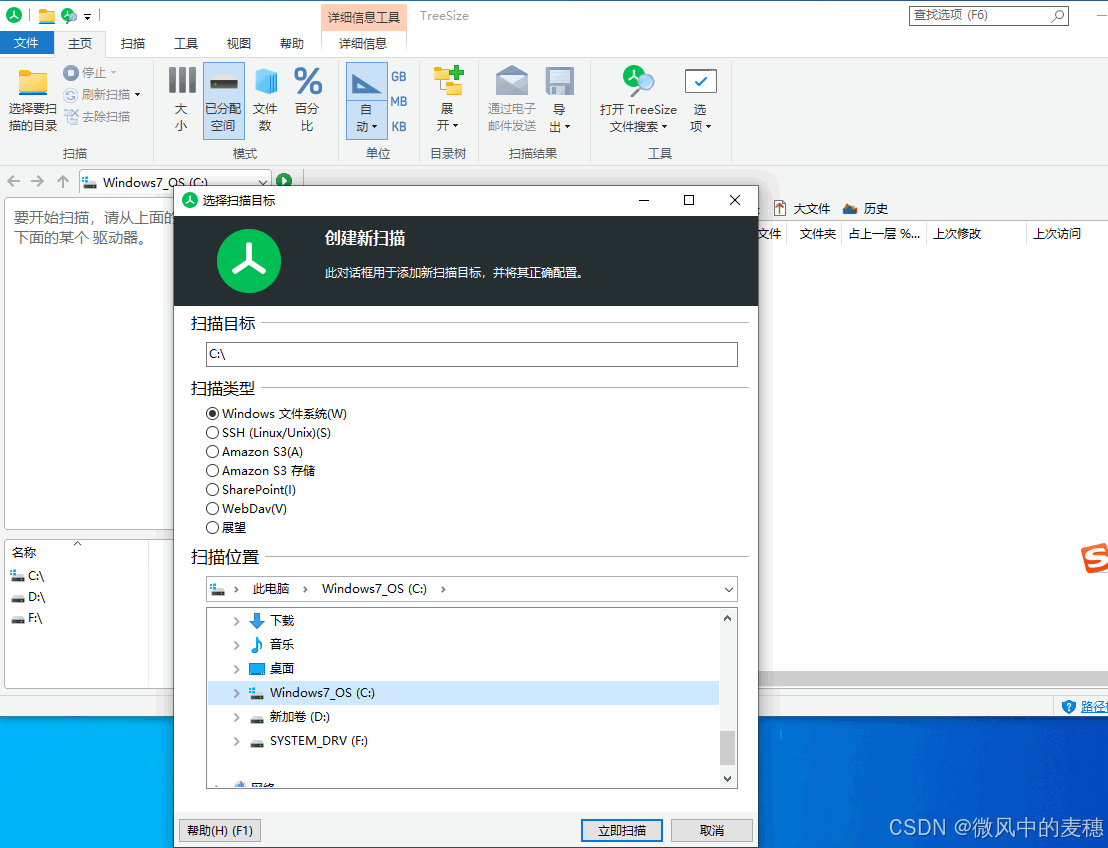Image resolution: width=1108 pixels, height=848 pixels.
Task: Open the scan location path dropdown
Action: click(x=729, y=589)
